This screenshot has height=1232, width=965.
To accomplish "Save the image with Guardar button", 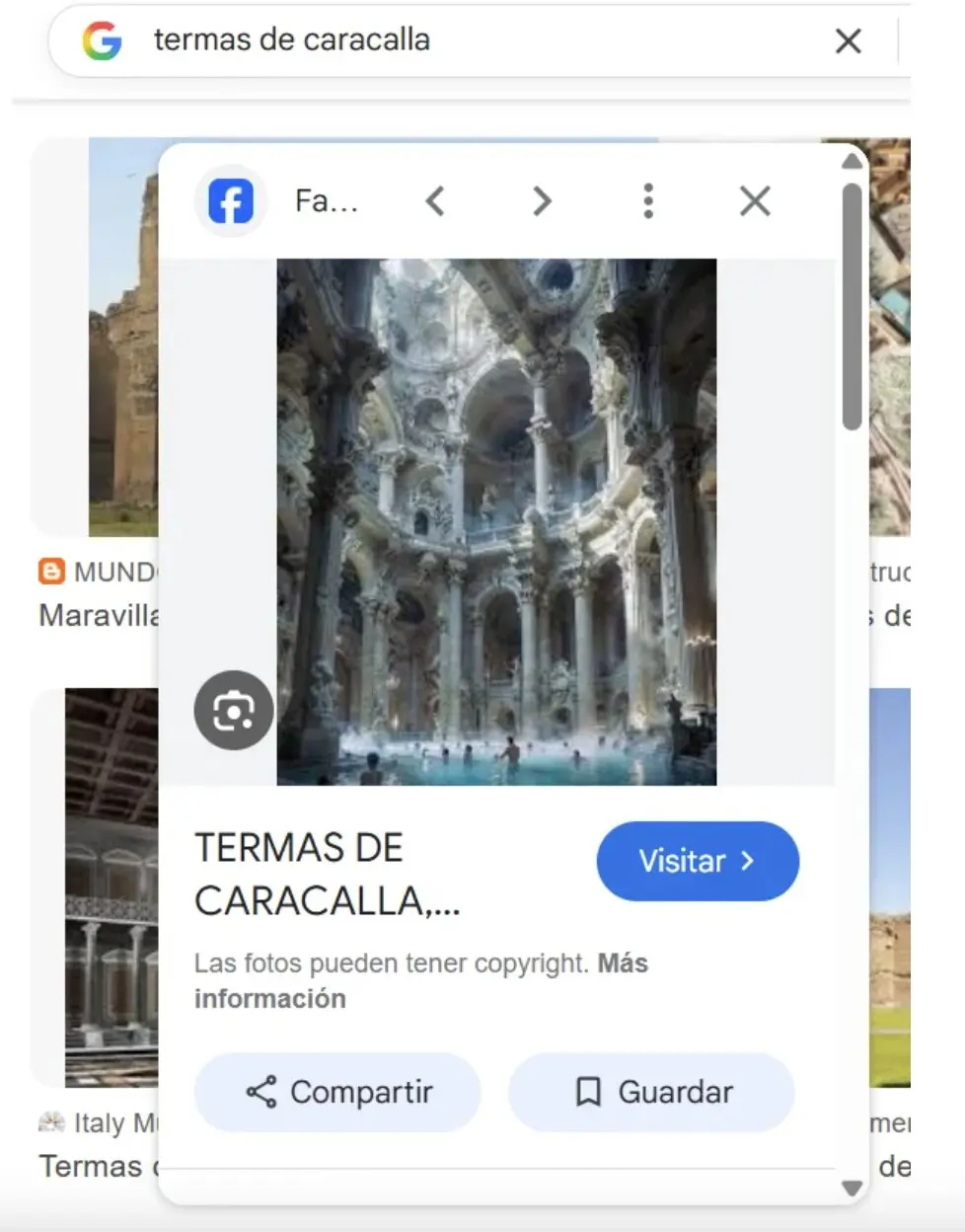I will 651,1092.
